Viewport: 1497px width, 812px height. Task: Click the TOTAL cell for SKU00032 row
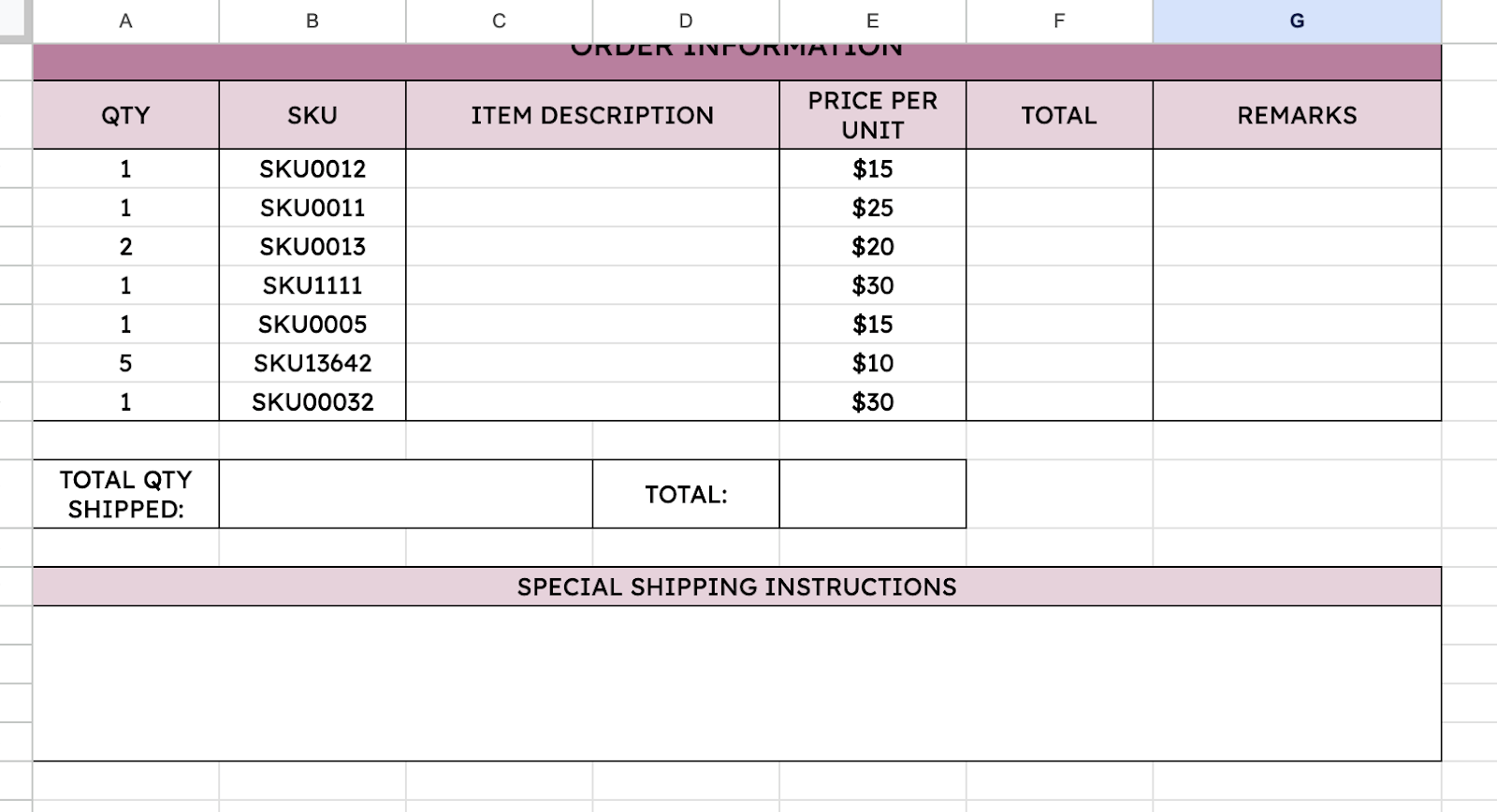pyautogui.click(x=1059, y=402)
